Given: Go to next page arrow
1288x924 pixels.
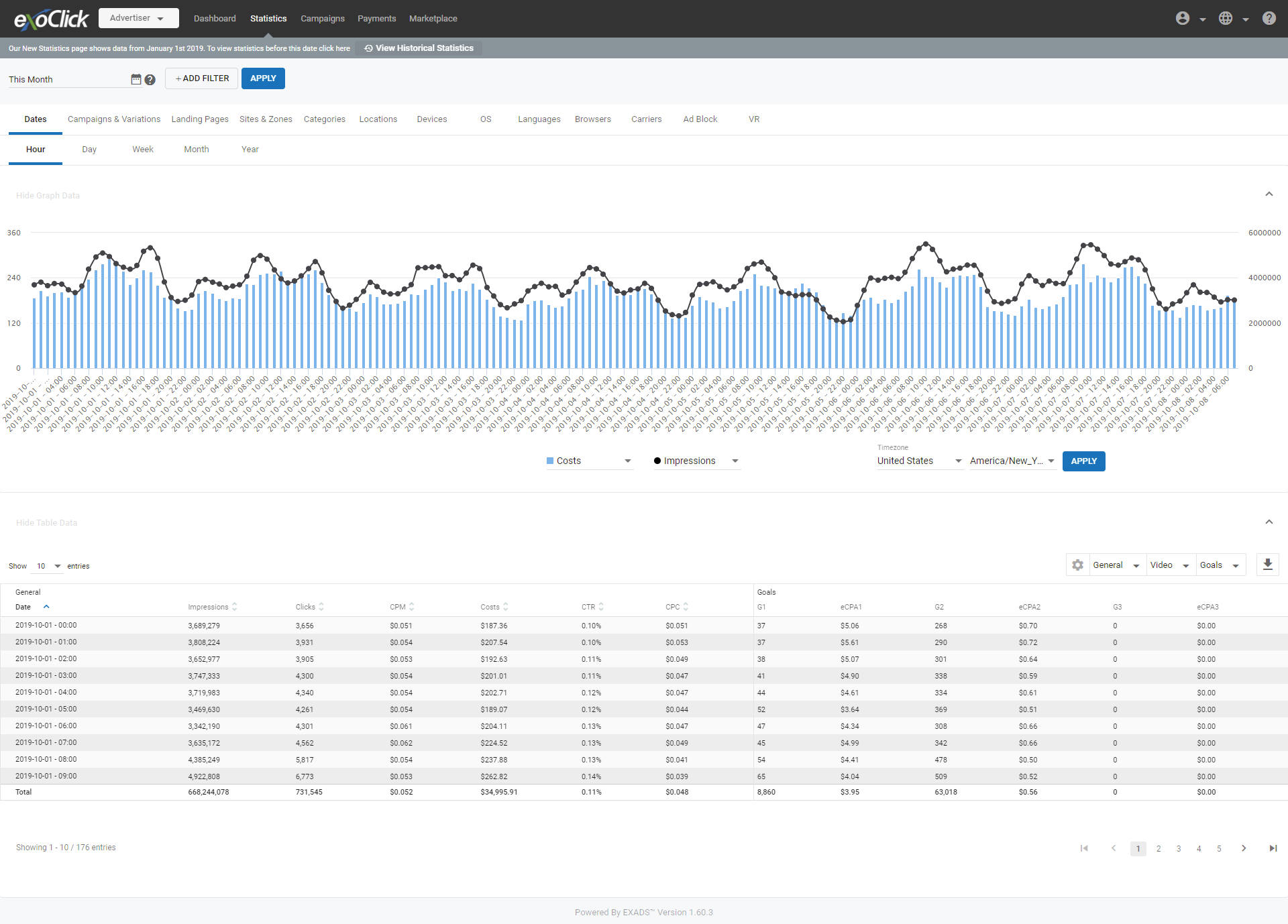Looking at the screenshot, I should coord(1244,848).
